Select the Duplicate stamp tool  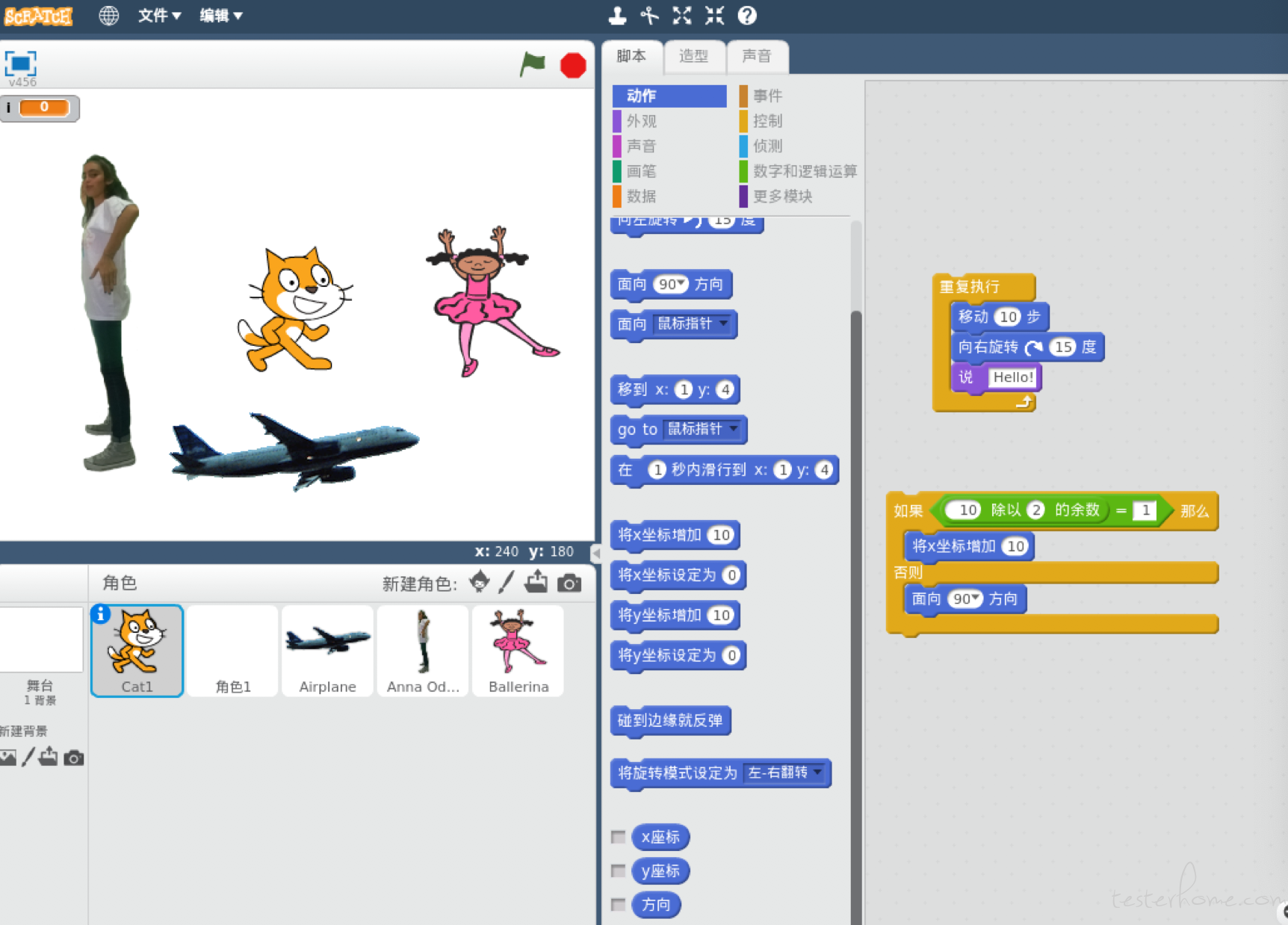click(x=617, y=15)
